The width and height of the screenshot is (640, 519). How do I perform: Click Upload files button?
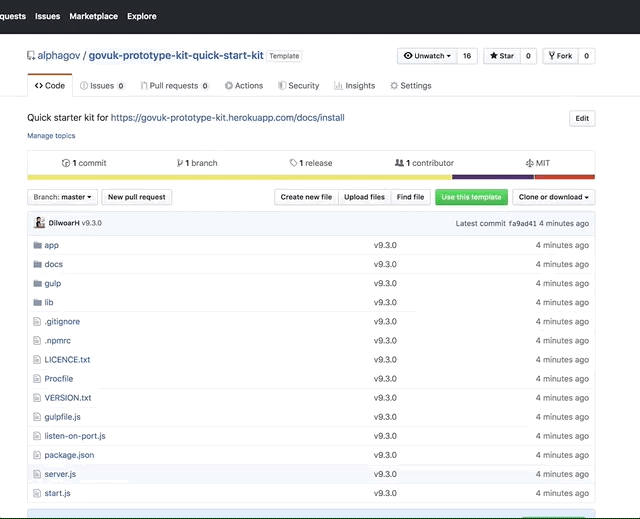click(364, 197)
